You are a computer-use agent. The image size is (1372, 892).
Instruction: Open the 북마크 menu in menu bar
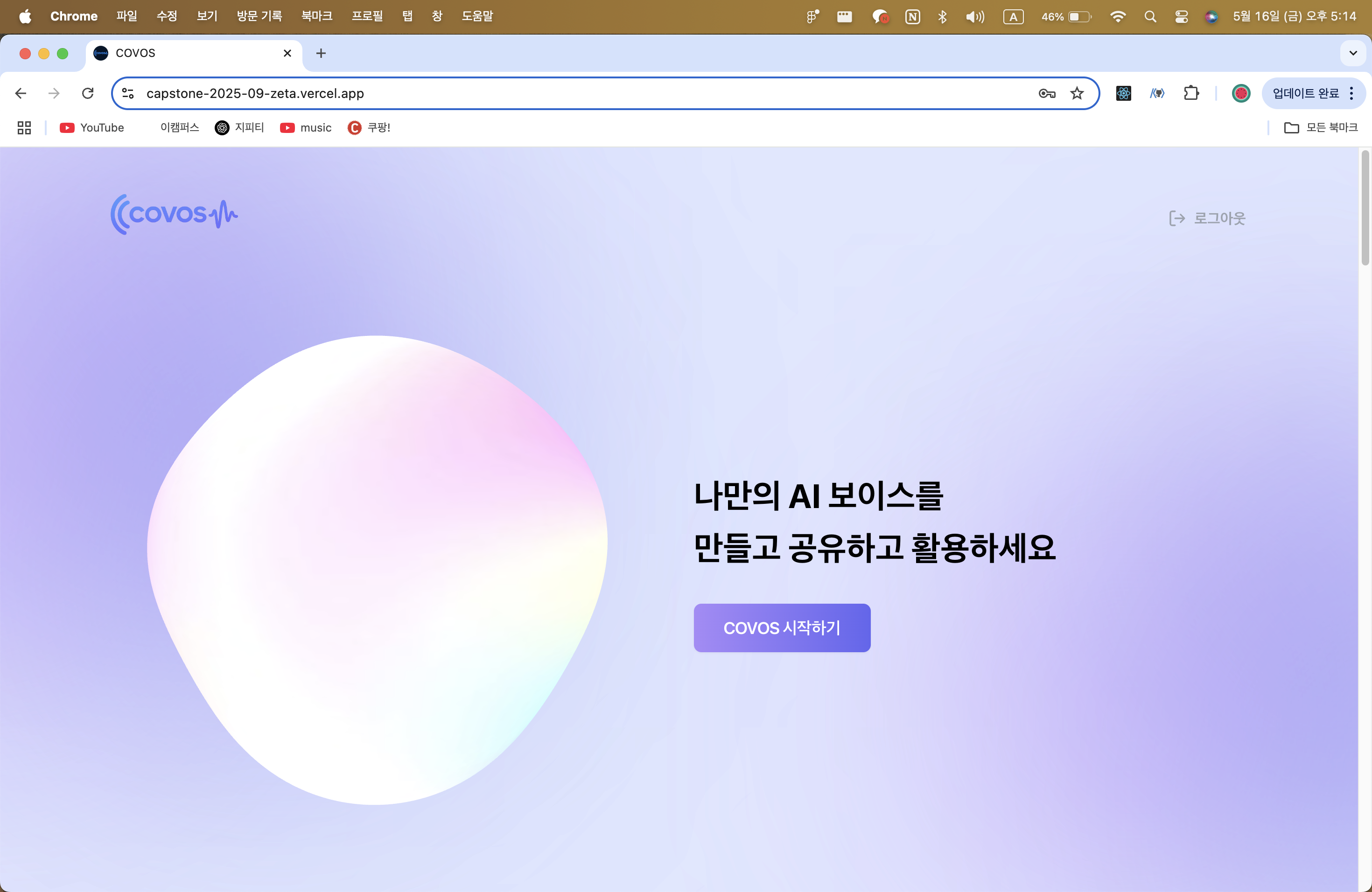(317, 16)
